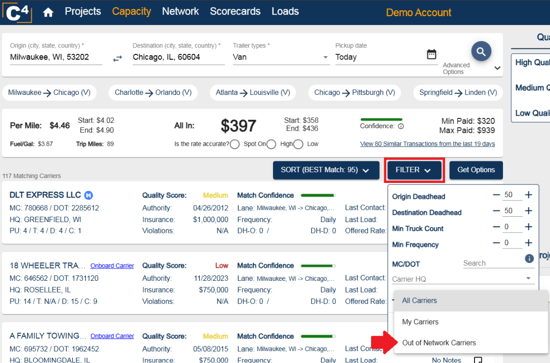Viewport: 550px width, 363px height.
Task: Click the notes icon beside No Notes
Action: [478, 360]
